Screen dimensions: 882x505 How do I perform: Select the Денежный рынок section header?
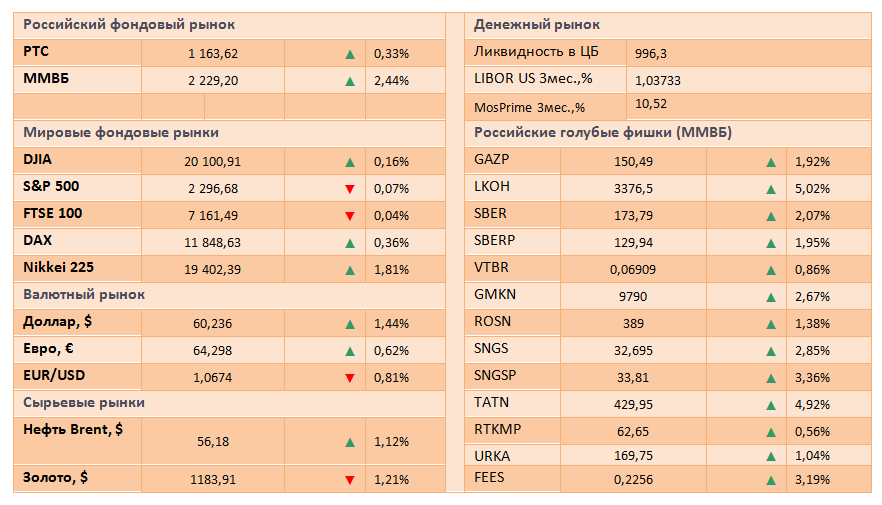click(x=536, y=25)
